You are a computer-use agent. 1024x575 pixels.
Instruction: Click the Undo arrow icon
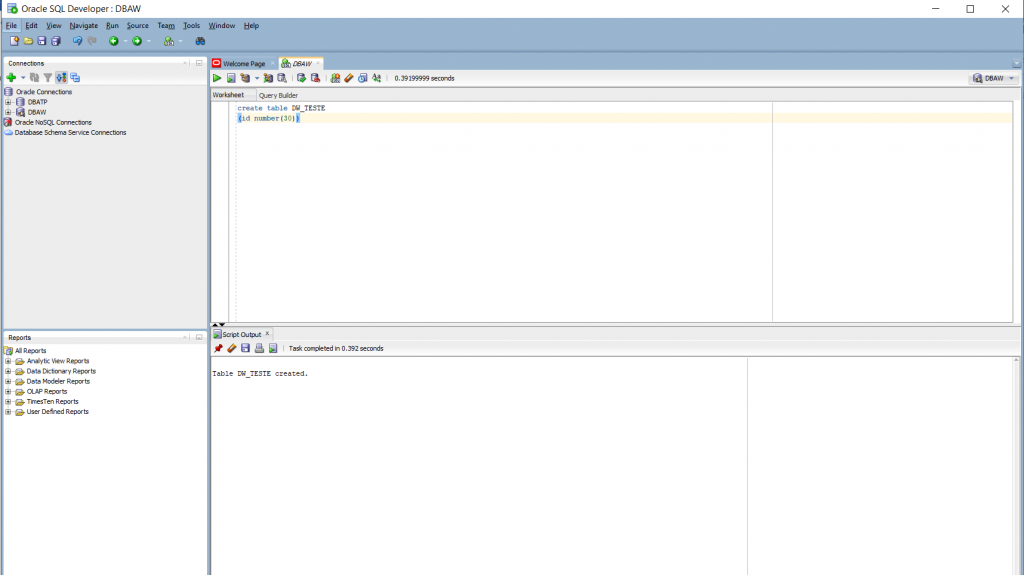click(x=77, y=41)
